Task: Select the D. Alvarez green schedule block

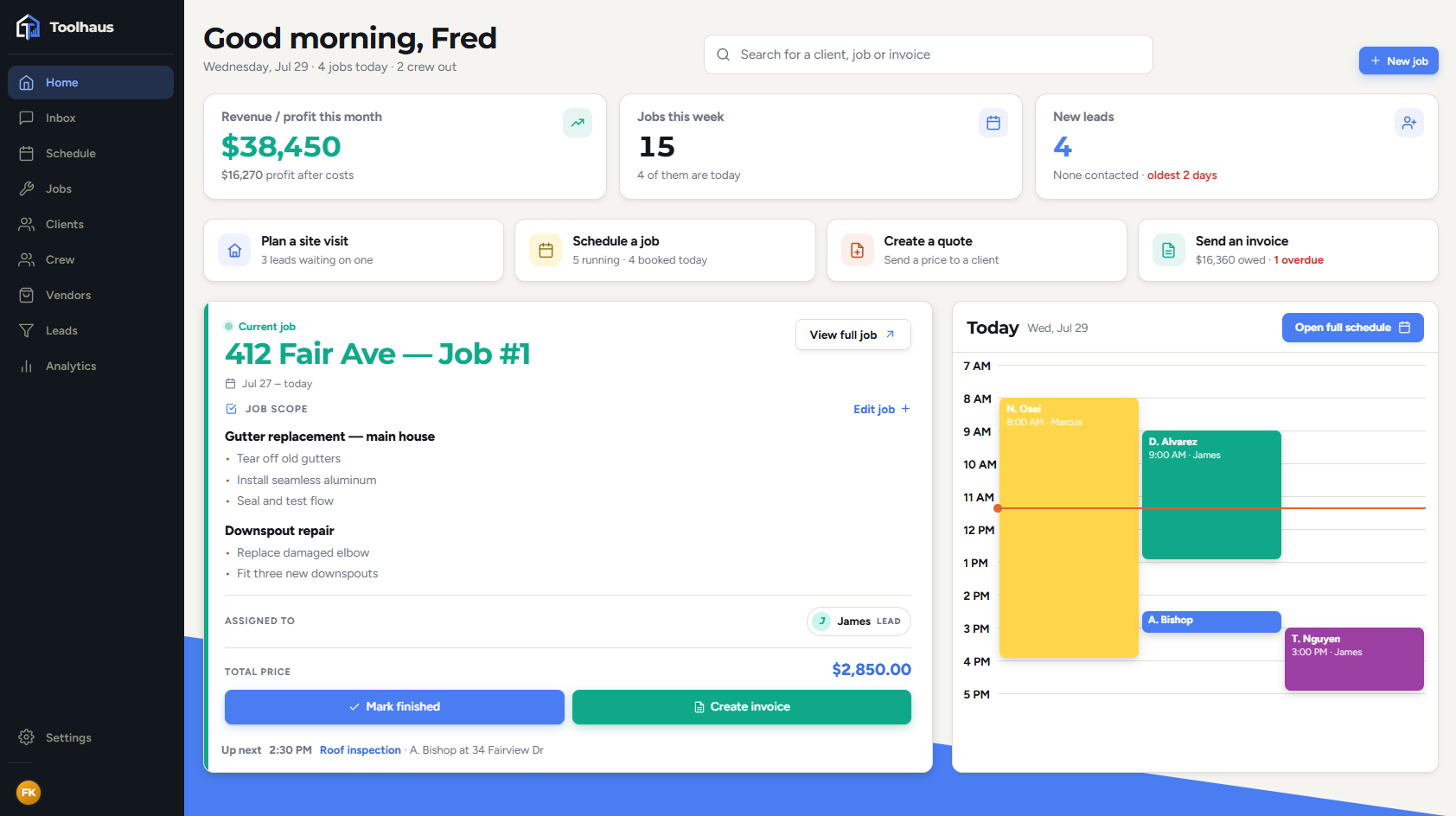Action: click(1211, 494)
